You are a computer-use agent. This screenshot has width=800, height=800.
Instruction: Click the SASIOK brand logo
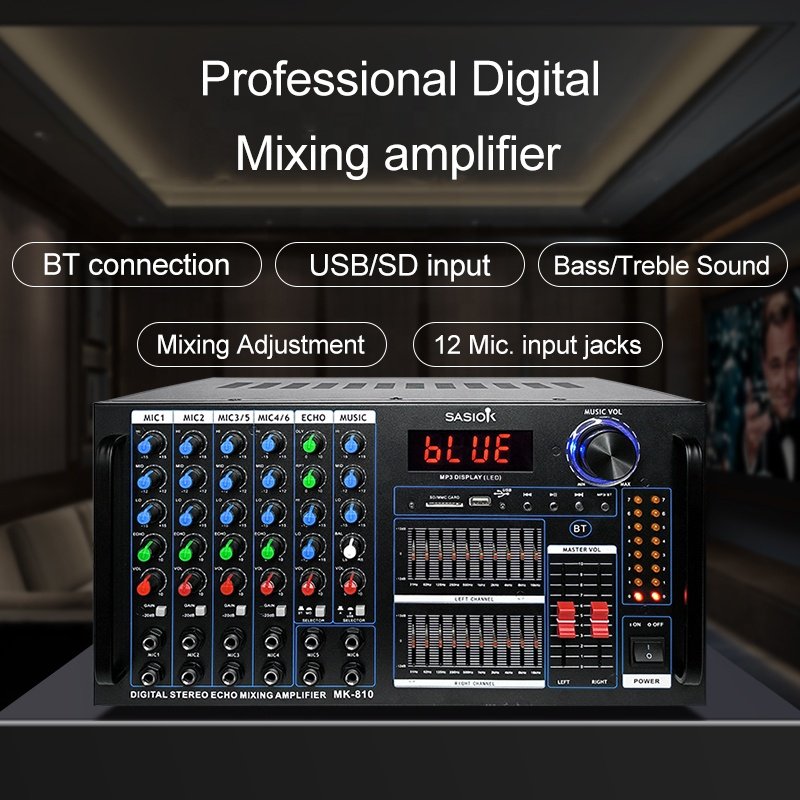470,416
